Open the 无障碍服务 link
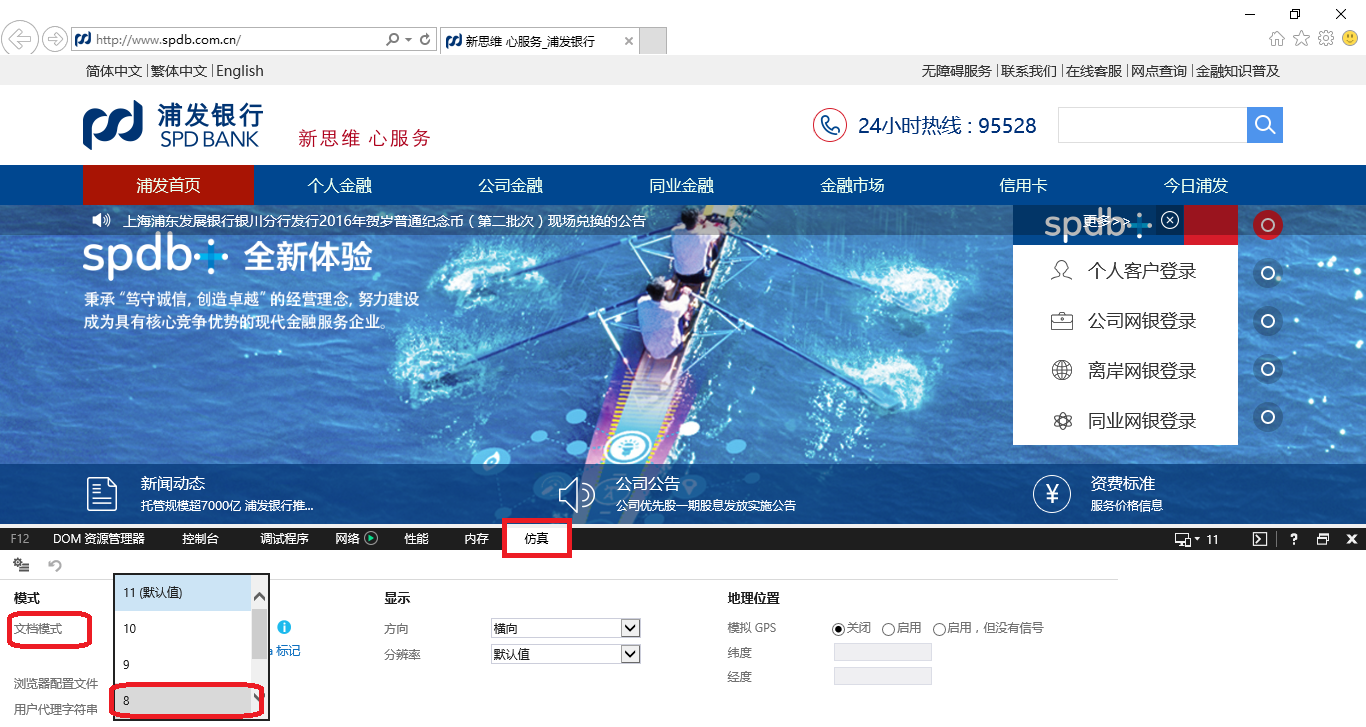Viewport: 1366px width, 727px height. pyautogui.click(x=957, y=71)
